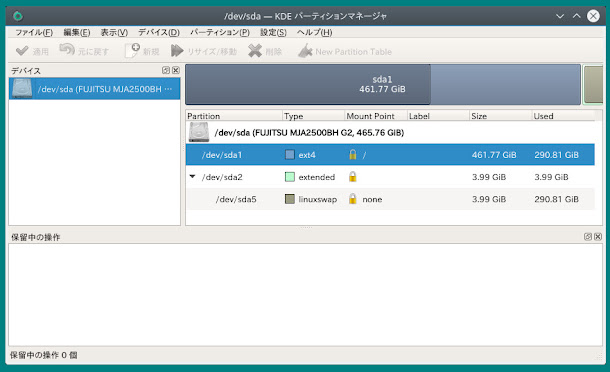Select the /dev/sda FUJITSU MJA2500BH G2 row
610x372 pixels.
[390, 133]
